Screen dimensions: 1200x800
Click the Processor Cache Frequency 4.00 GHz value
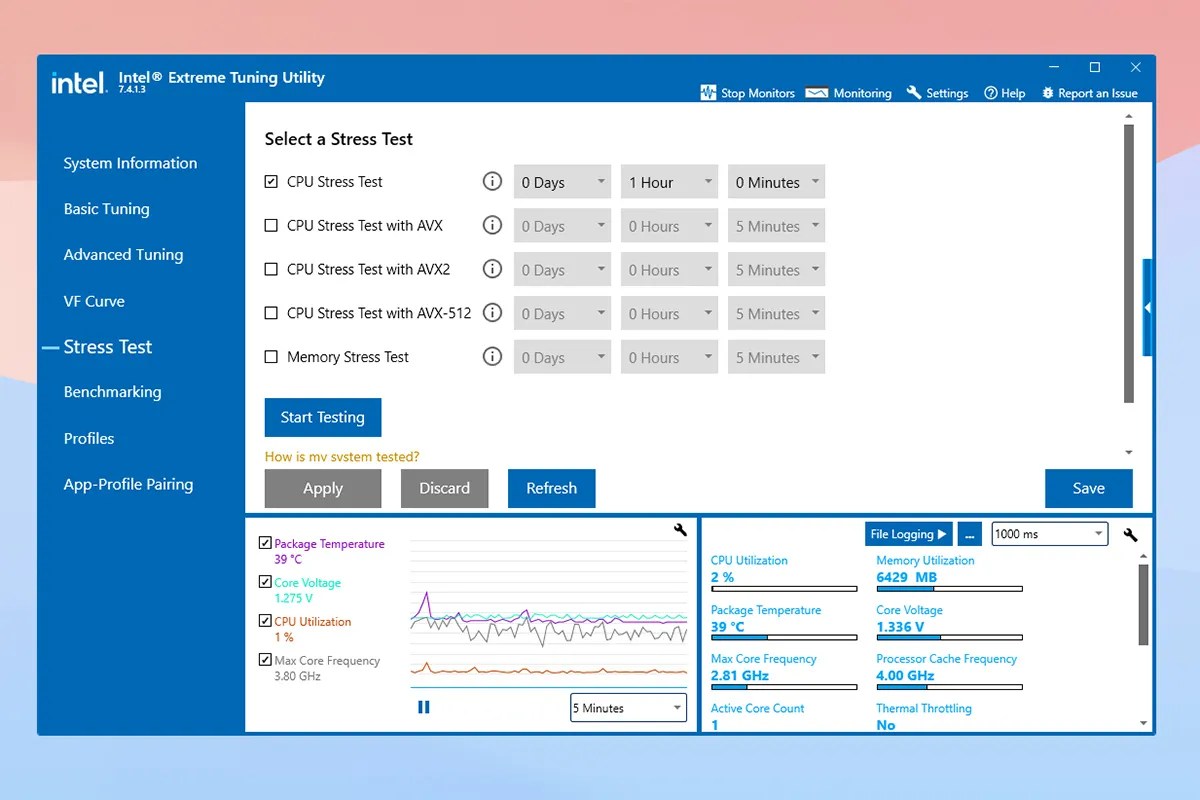905,676
